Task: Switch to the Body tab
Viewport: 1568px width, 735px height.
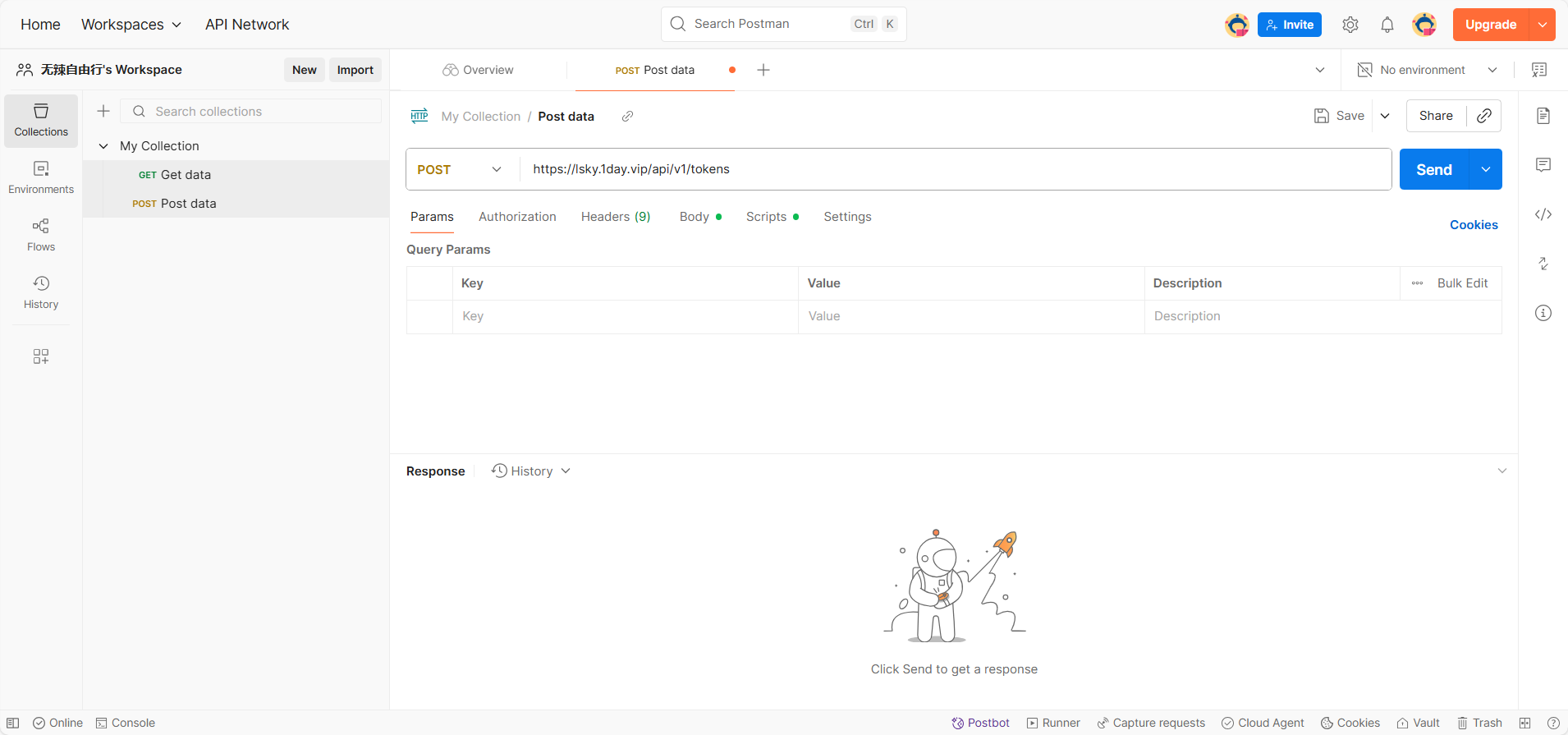Action: coord(695,217)
